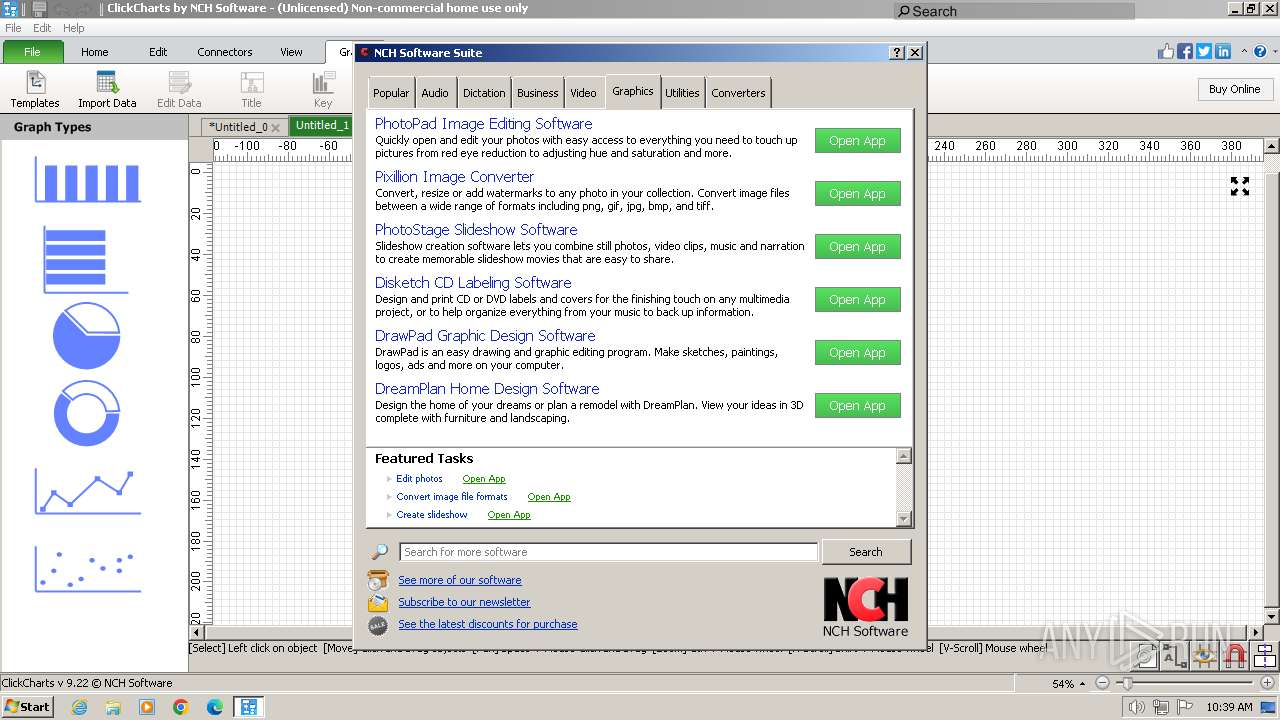This screenshot has width=1280, height=720.
Task: Open the Help menu in menu bar
Action: point(74,28)
